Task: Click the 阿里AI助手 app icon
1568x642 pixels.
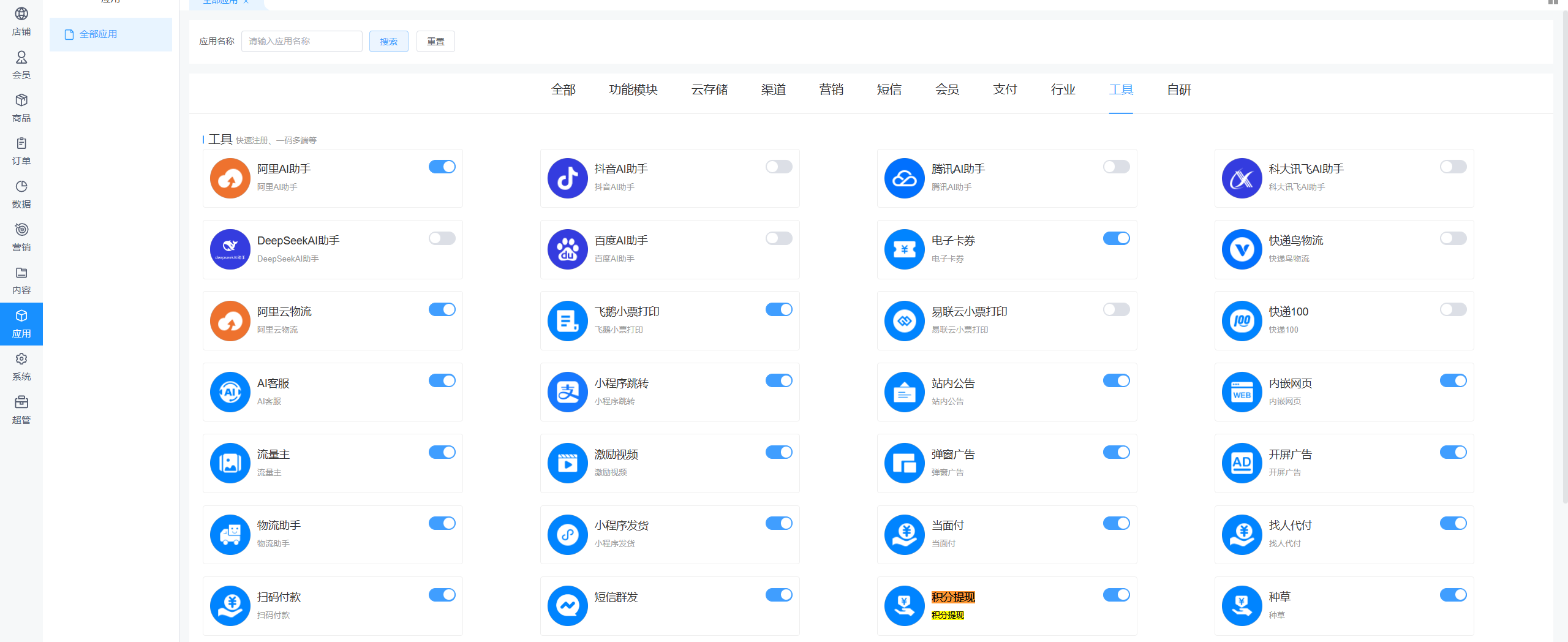Action: [230, 178]
